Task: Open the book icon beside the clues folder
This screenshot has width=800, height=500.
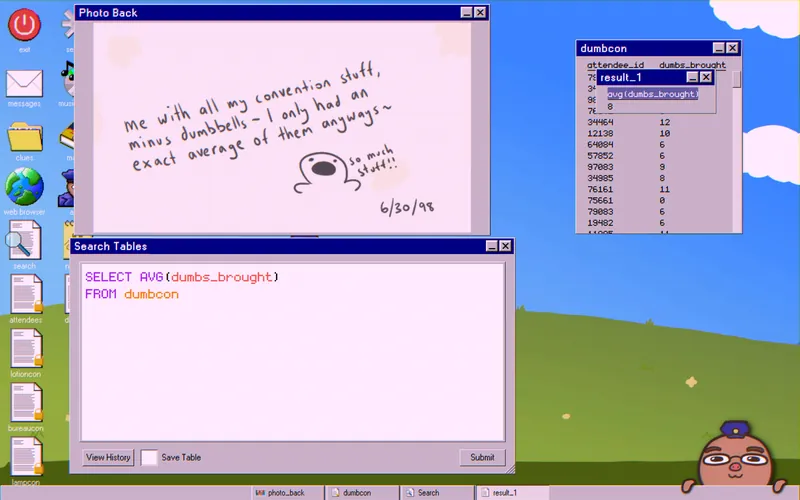Action: click(x=68, y=136)
